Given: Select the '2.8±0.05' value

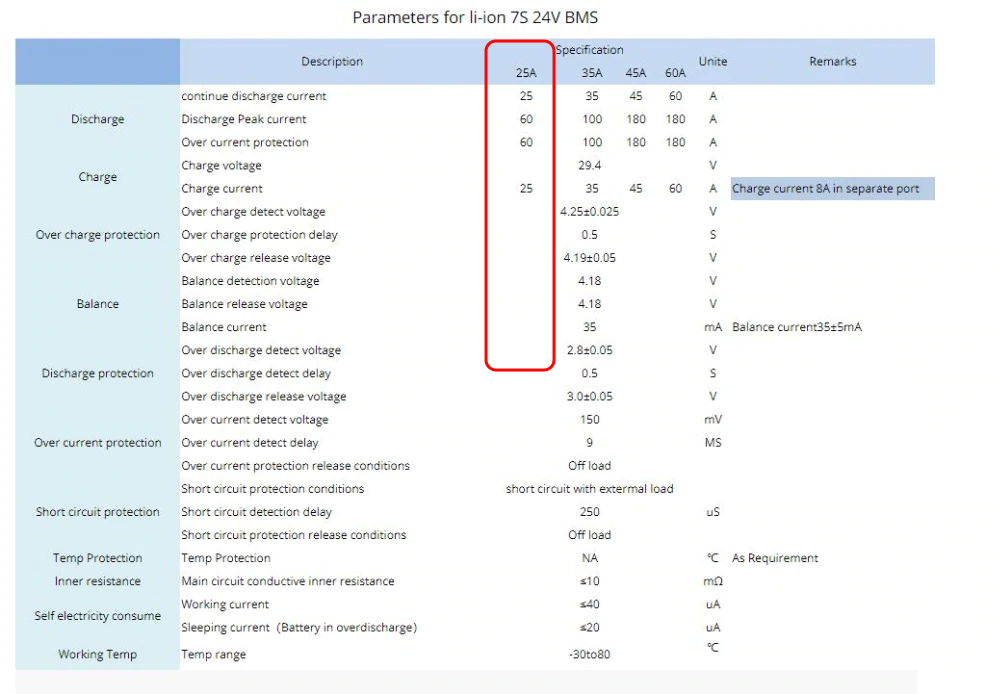Looking at the screenshot, I should click(589, 350).
